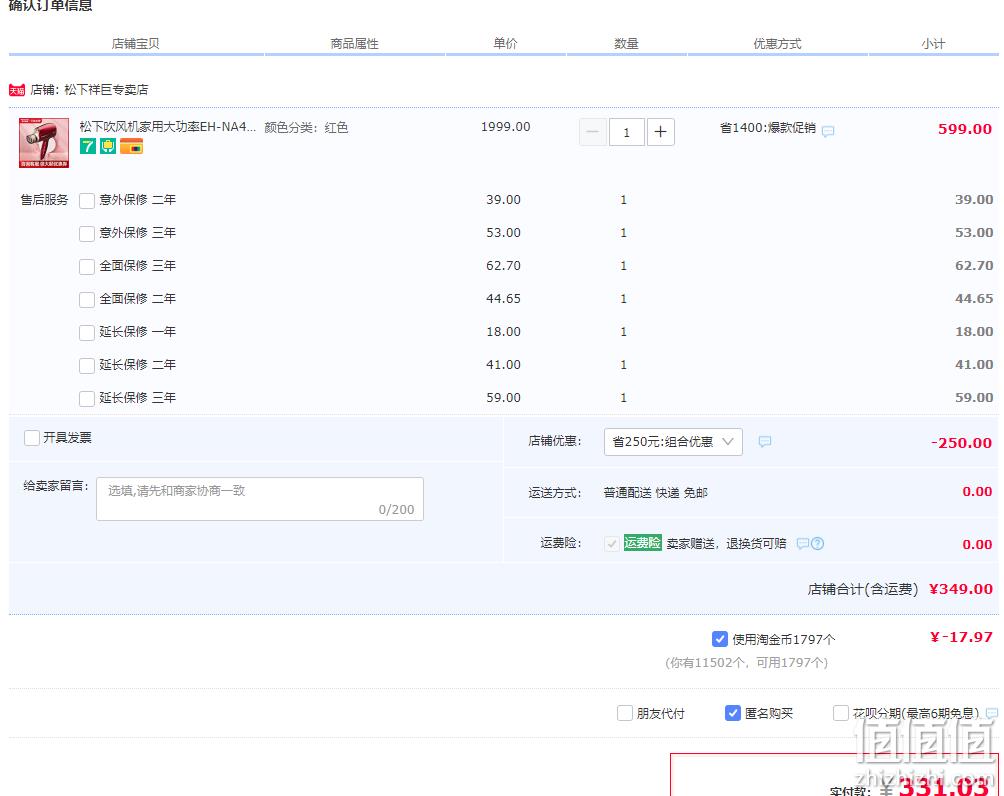Click the comment icon after 卖家赠送，退换货可赔

pyautogui.click(x=802, y=544)
